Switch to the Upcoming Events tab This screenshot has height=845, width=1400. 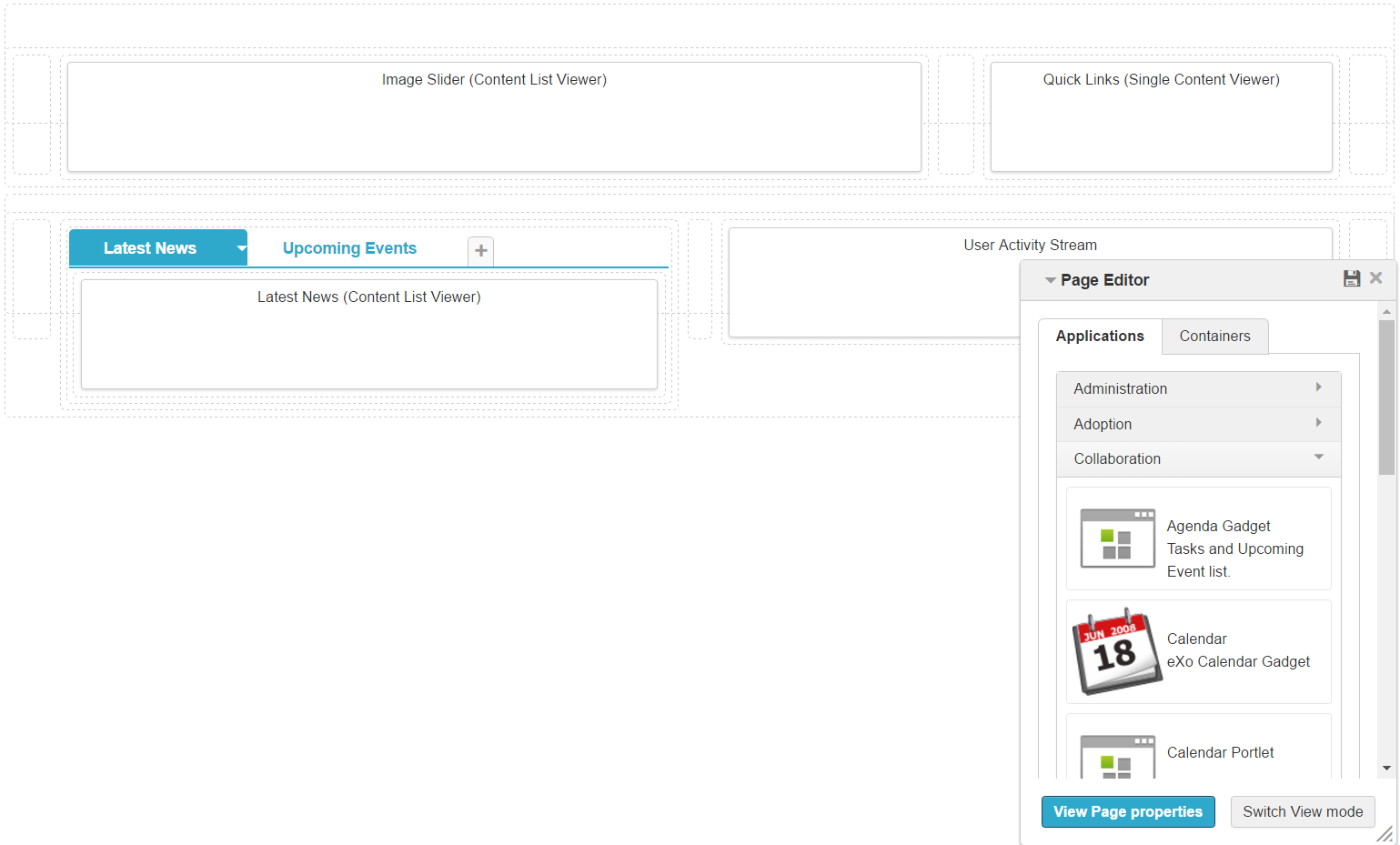349,247
